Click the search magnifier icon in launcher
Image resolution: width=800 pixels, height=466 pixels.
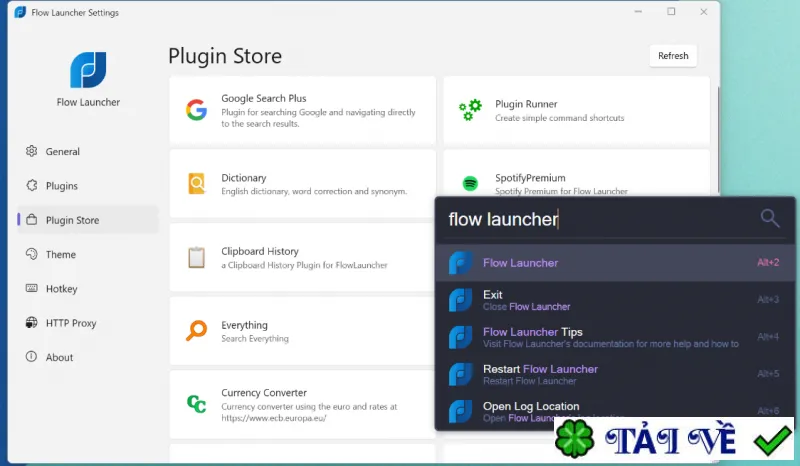(x=769, y=218)
